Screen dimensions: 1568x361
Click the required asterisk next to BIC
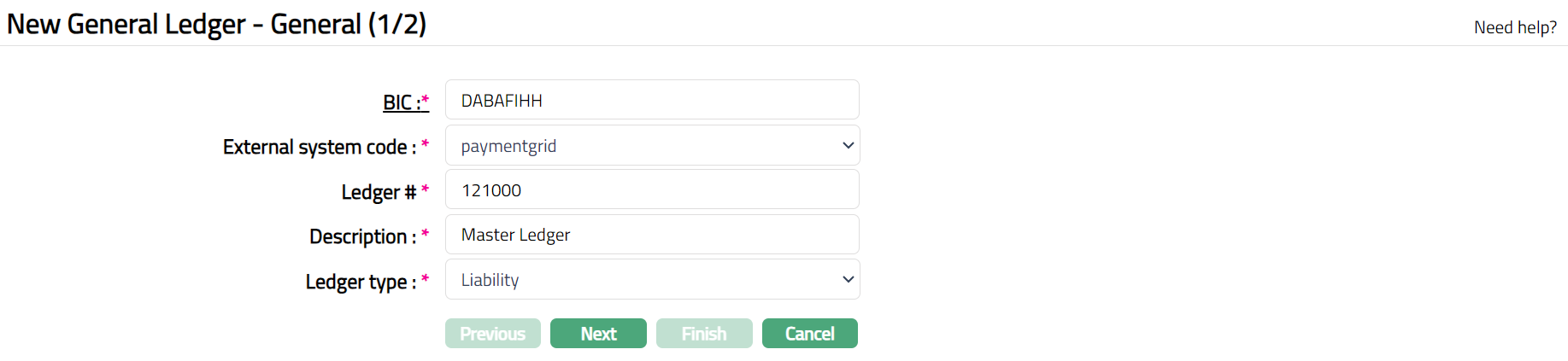tap(426, 100)
